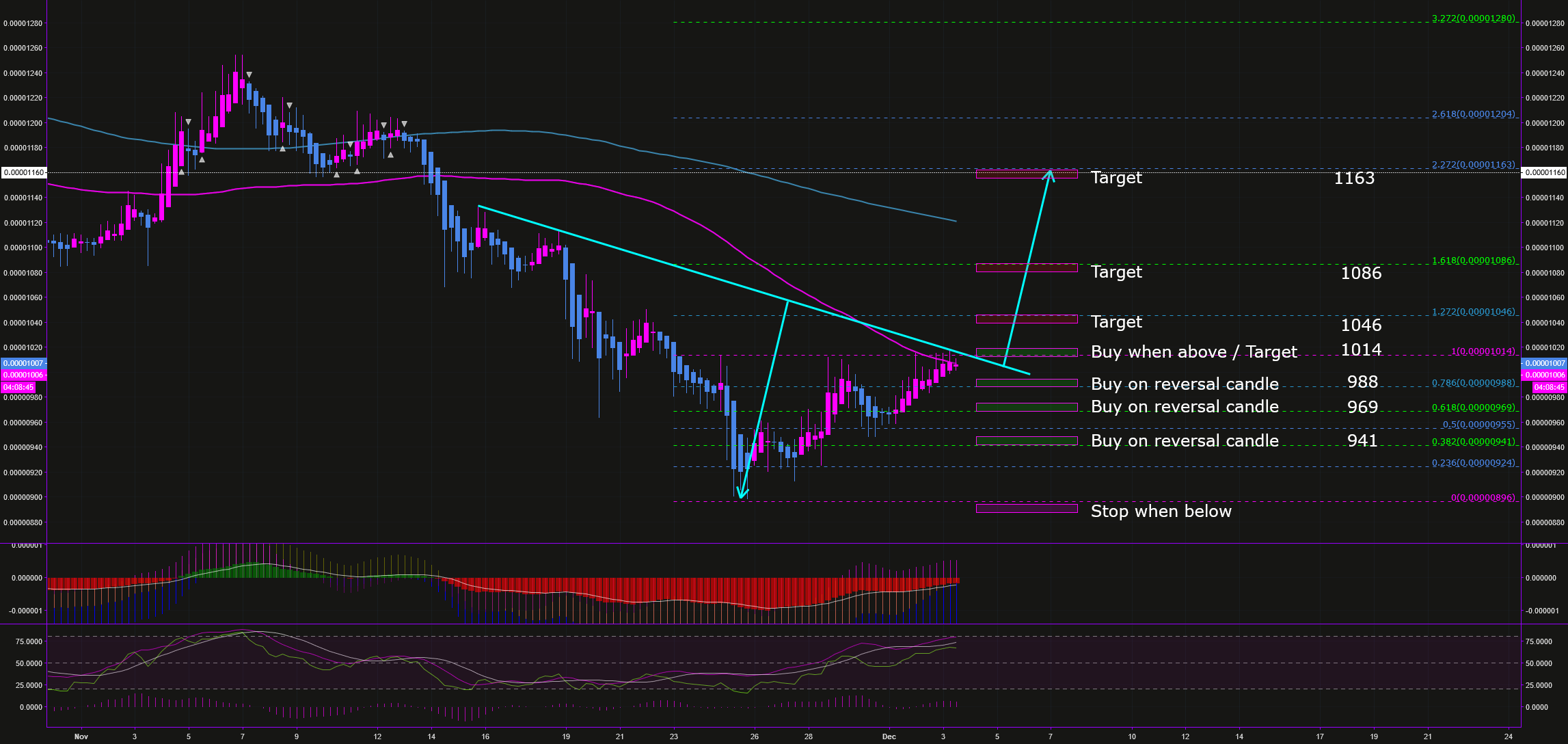
Task: Click the purple rectangle beside Stop when below
Action: (1027, 508)
